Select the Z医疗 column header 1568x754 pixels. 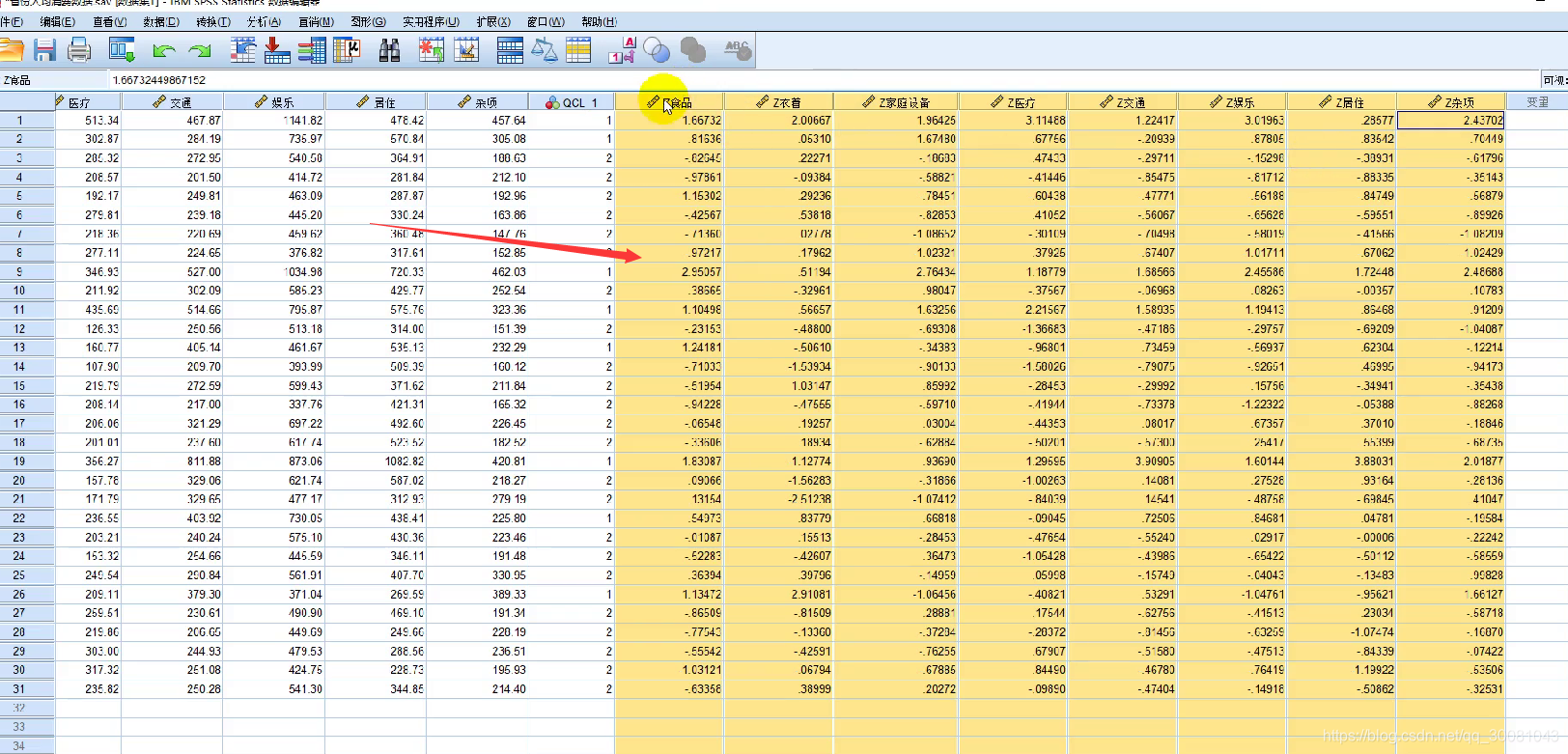[x=1013, y=101]
